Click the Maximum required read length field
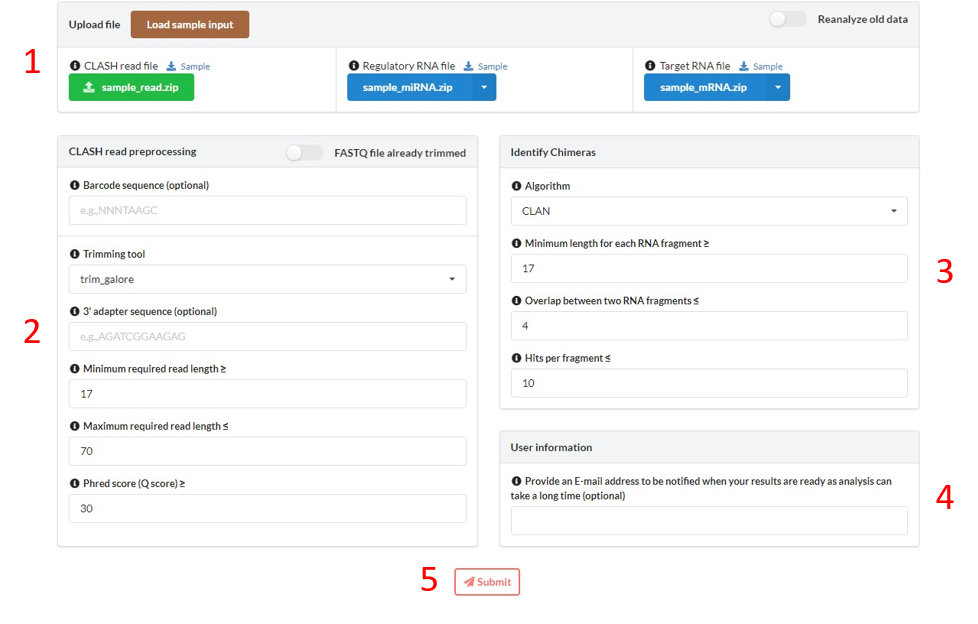 [x=268, y=451]
